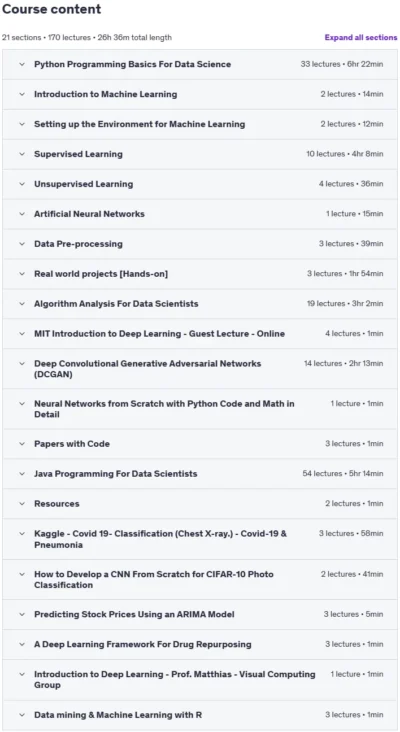The height and width of the screenshot is (732, 400).
Task: Click chevron for Real world projects section
Action: (x=22, y=274)
